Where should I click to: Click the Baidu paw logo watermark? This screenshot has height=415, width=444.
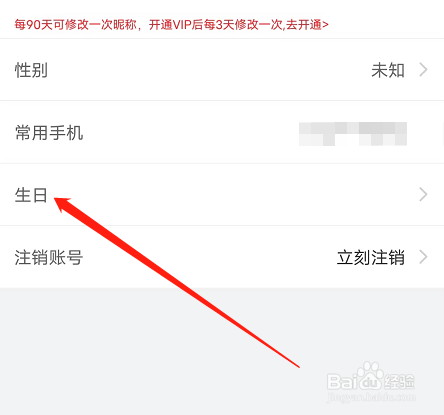[x=369, y=376]
